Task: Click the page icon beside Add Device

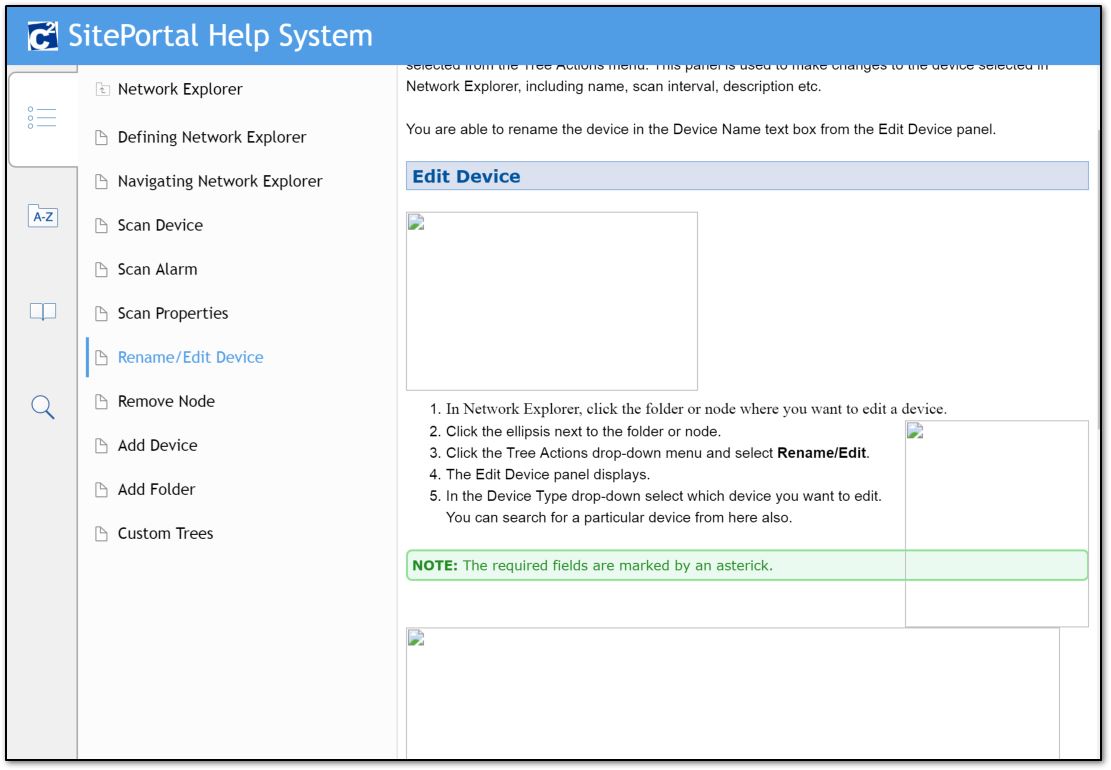Action: point(102,446)
